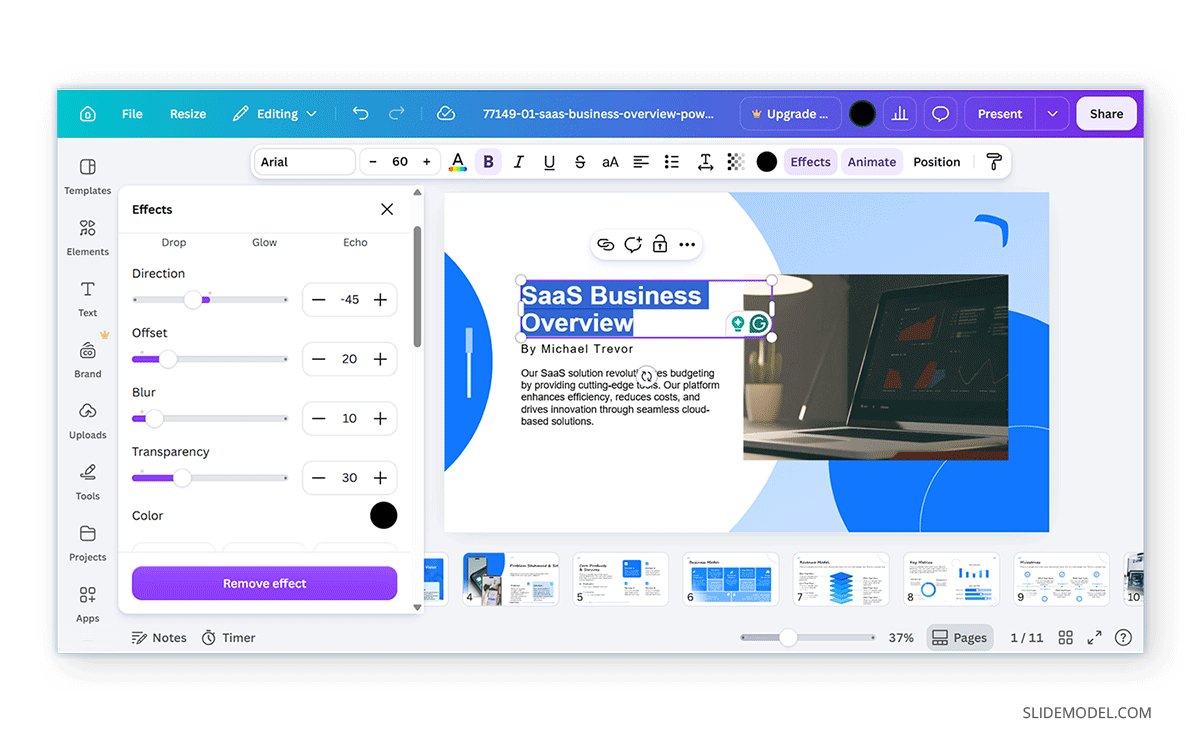Check the cloud save status icon
Viewport: 1200px width, 743px height.
pos(446,114)
